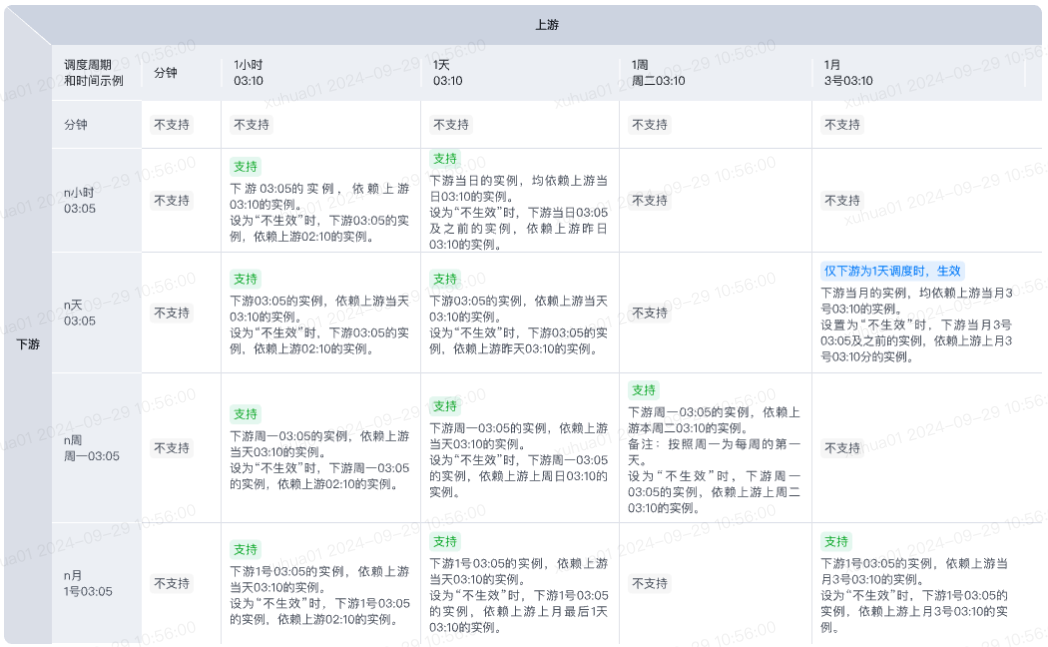Screen dimensions: 1048x647
Task: Click 不支持 in n周 row, 1月 column
Action: coord(842,448)
